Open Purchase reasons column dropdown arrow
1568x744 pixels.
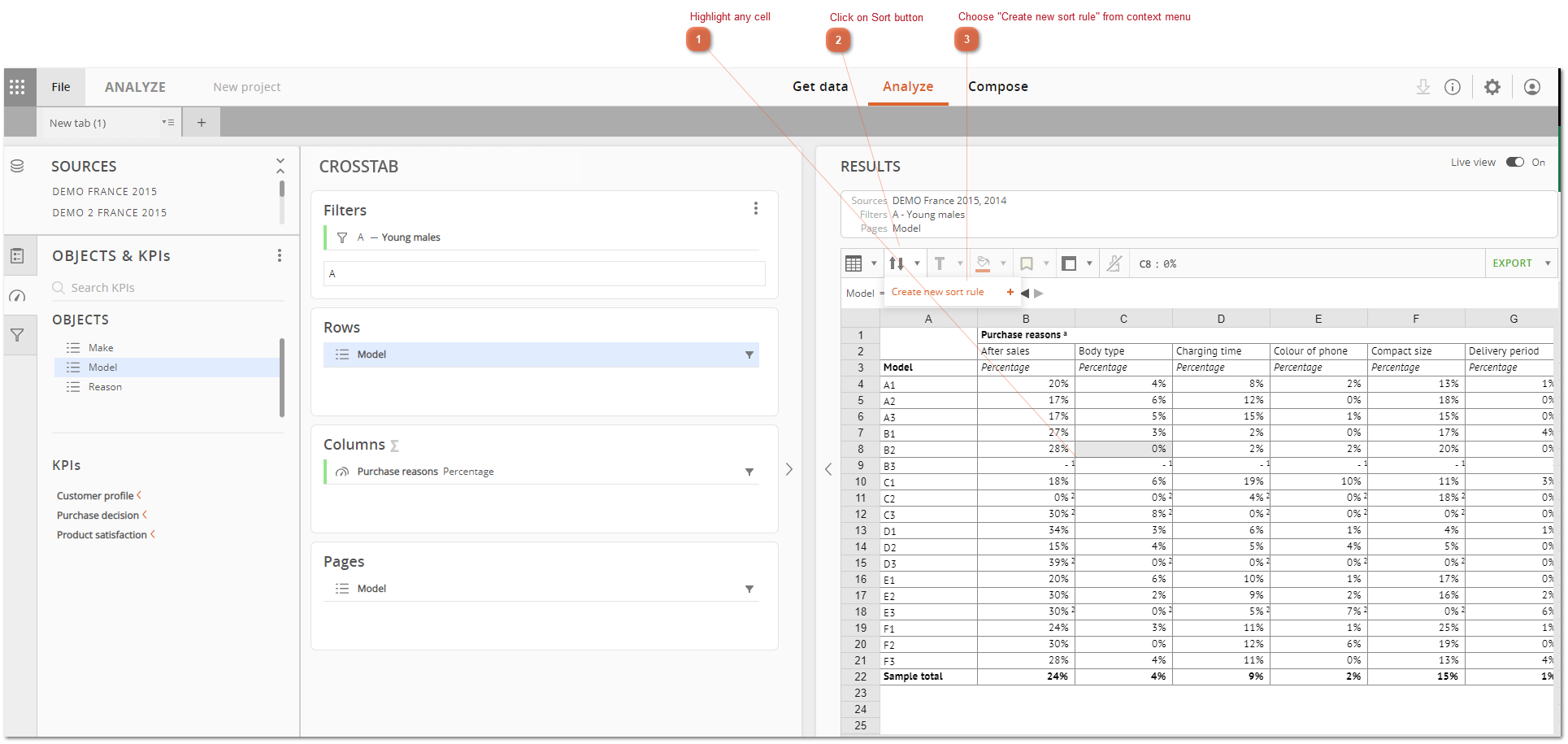pyautogui.click(x=749, y=472)
